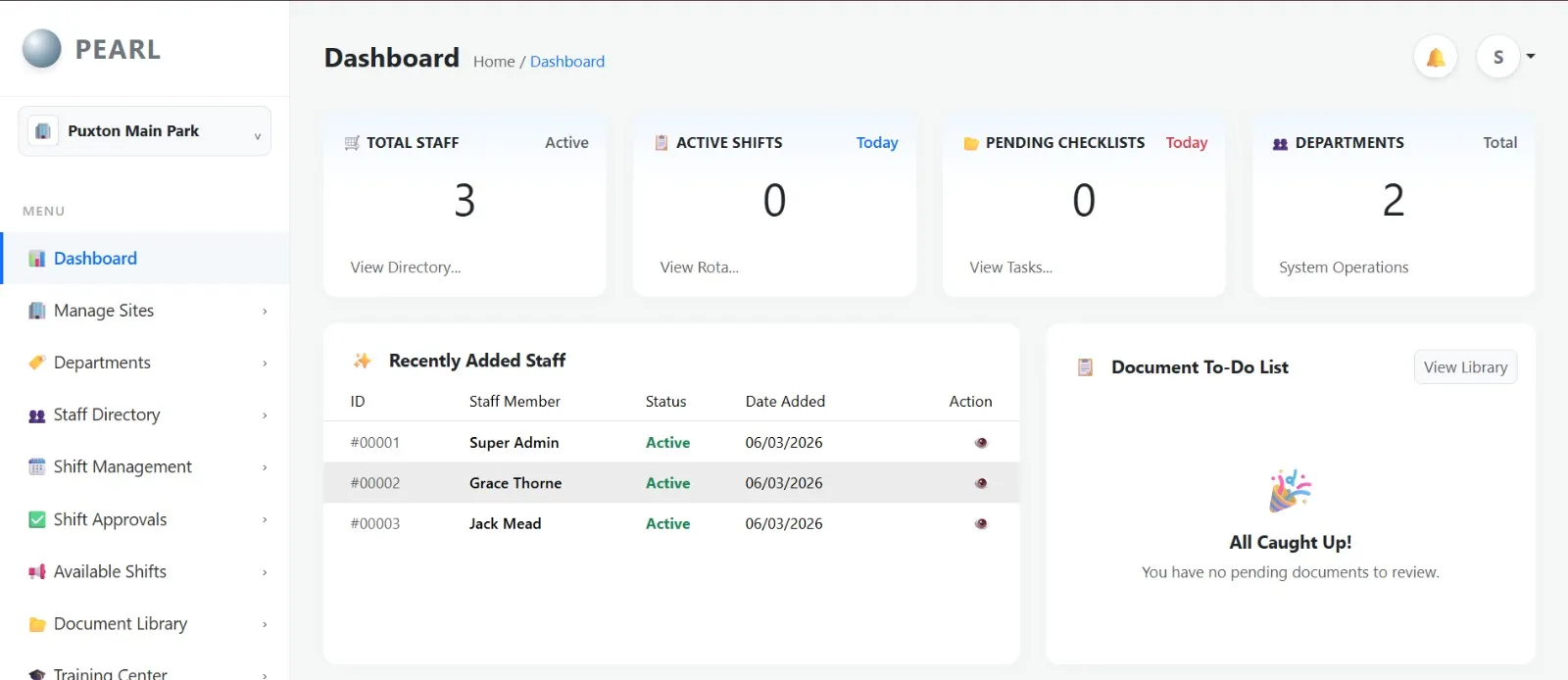The width and height of the screenshot is (1568, 680).
Task: Open the Shift Management menu item
Action: (x=145, y=467)
